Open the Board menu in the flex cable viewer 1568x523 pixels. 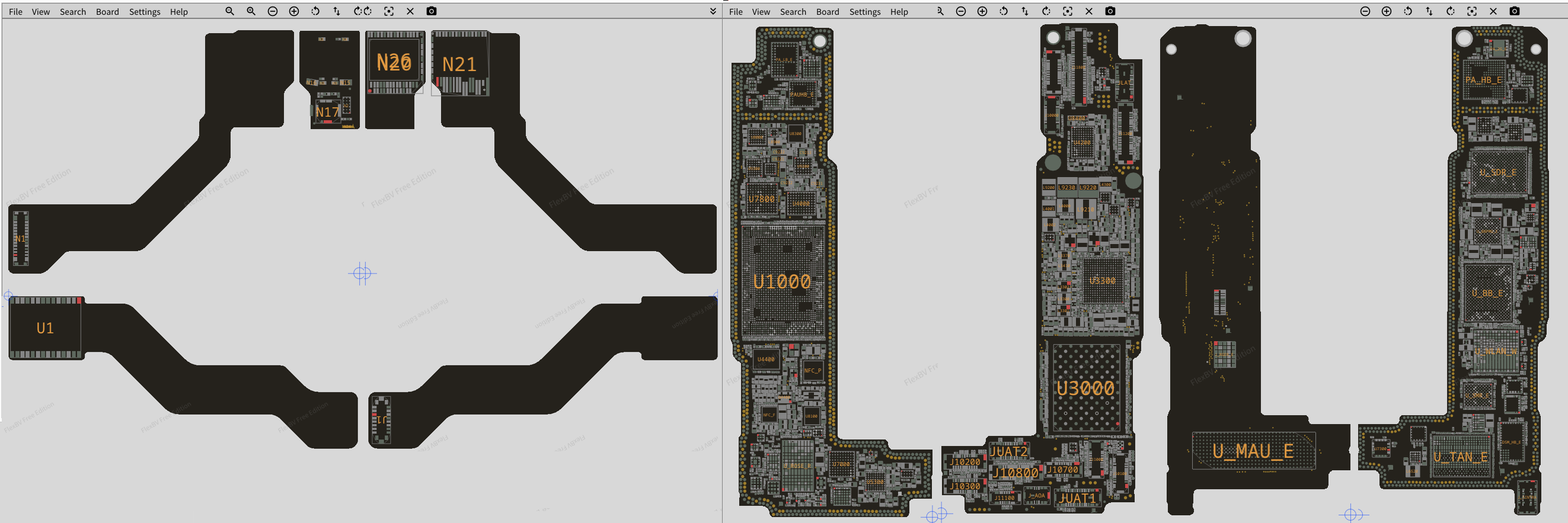click(107, 12)
